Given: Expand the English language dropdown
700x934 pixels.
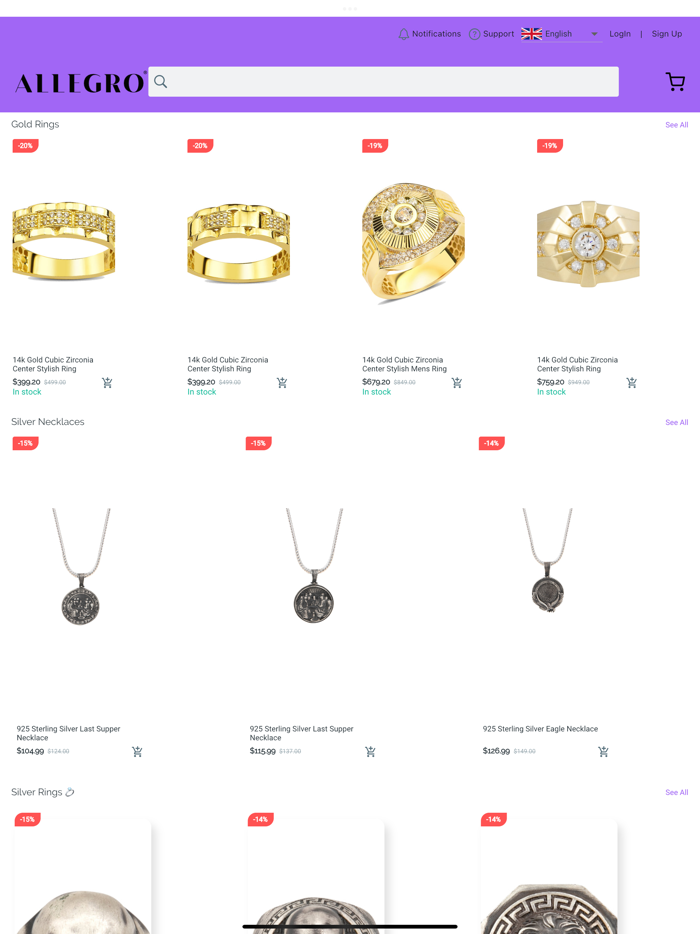Looking at the screenshot, I should coord(594,34).
